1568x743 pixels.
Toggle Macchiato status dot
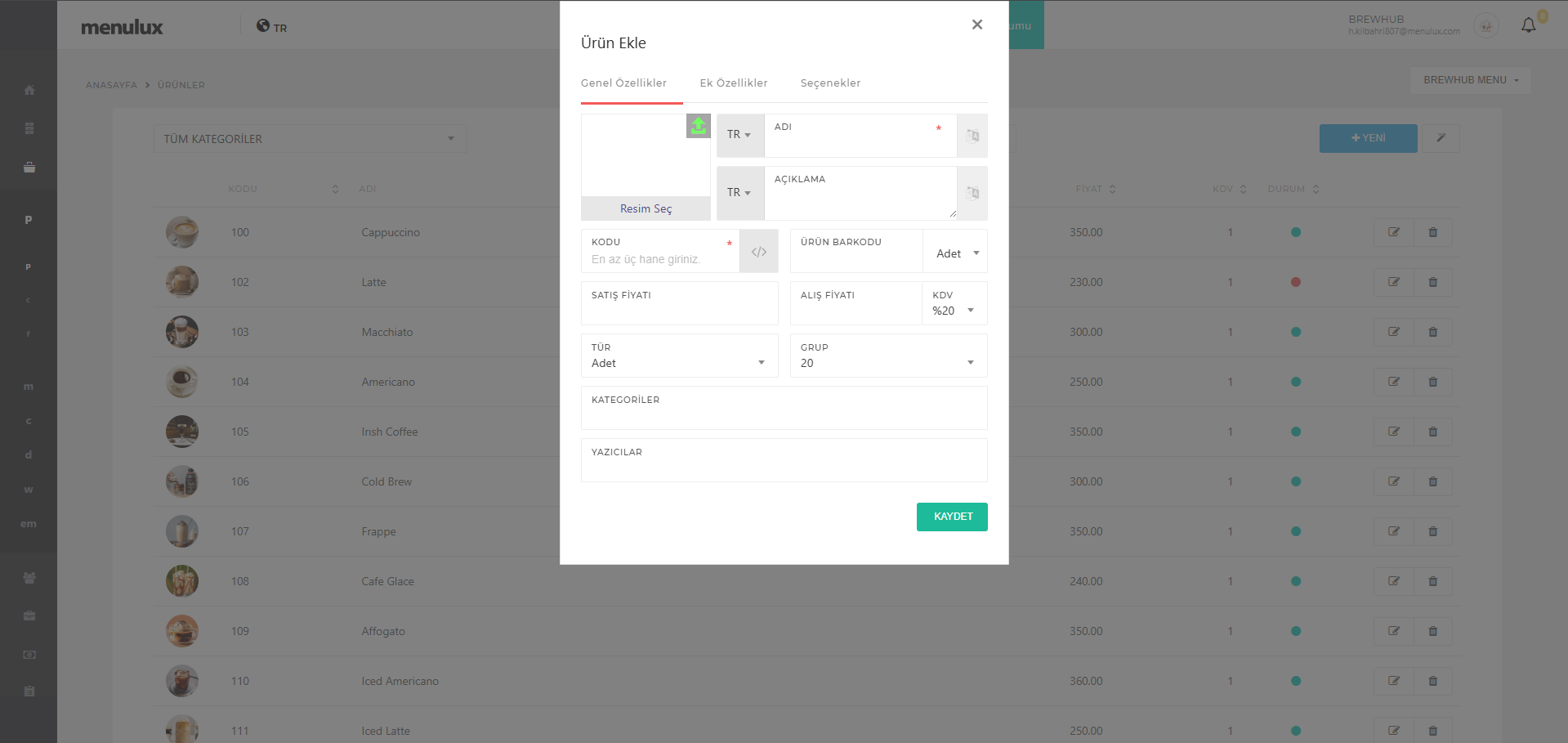coord(1296,332)
